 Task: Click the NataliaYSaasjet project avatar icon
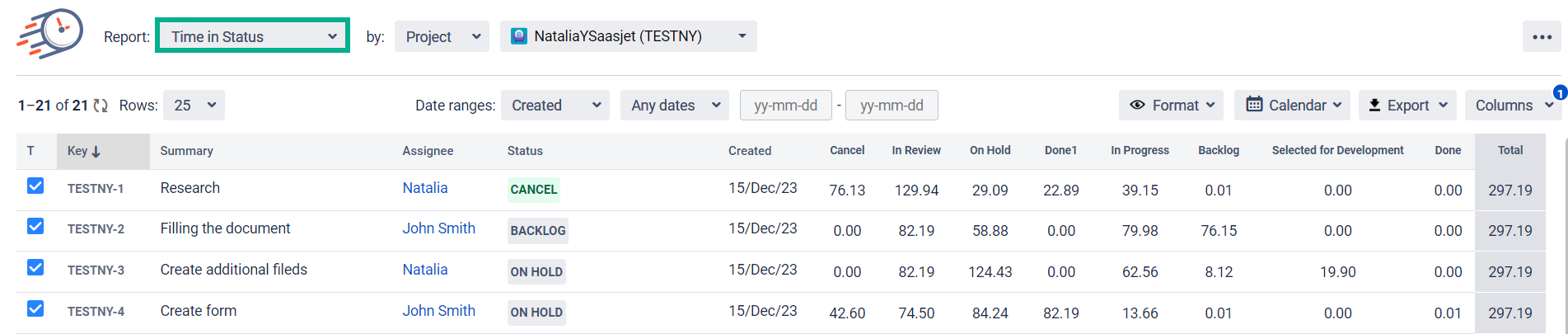click(519, 36)
